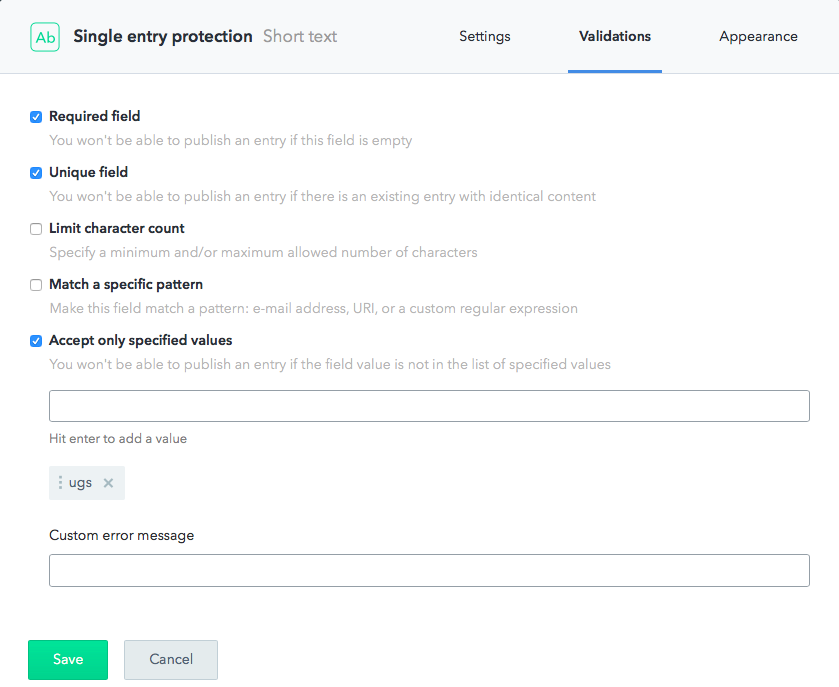Screen dimensions: 839x687
Task: Uncheck the Unique field checkbox
Action: [36, 173]
